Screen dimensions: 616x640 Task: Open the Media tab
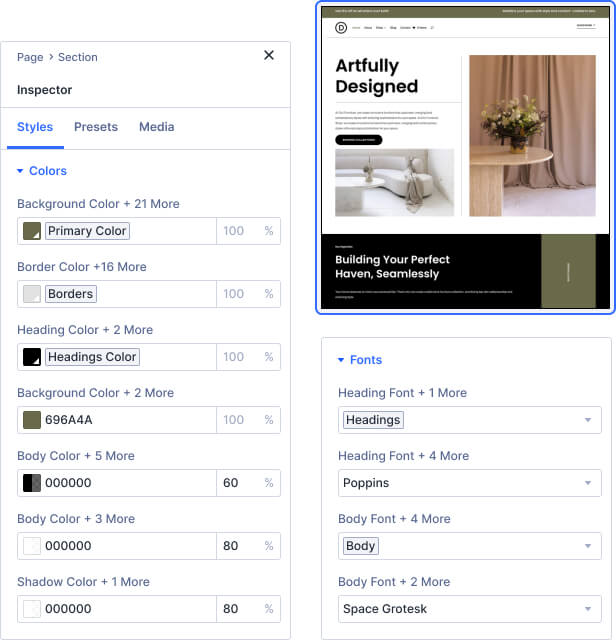(x=156, y=127)
